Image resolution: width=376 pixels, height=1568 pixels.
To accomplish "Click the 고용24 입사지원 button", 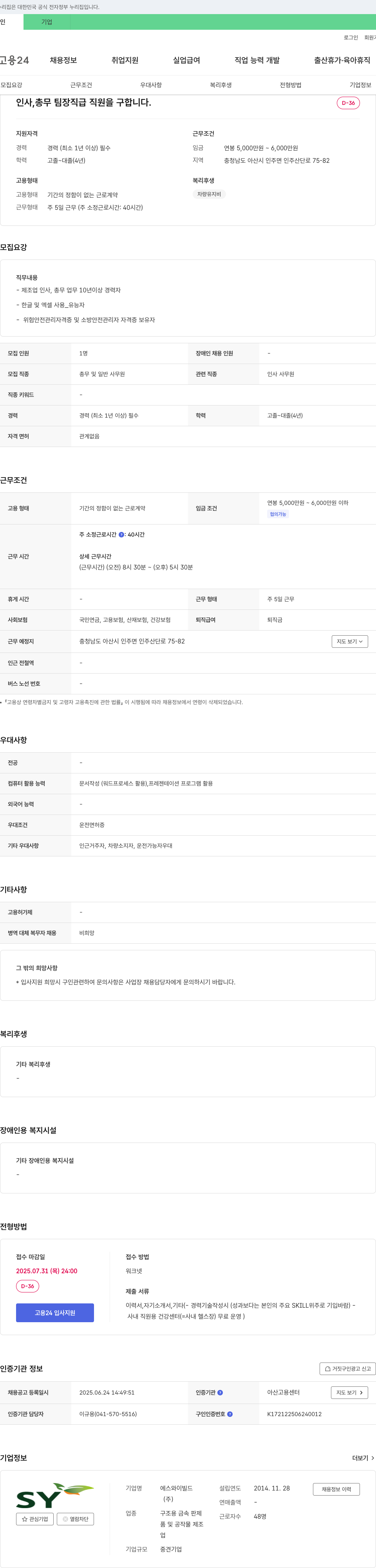I will pos(55,1313).
